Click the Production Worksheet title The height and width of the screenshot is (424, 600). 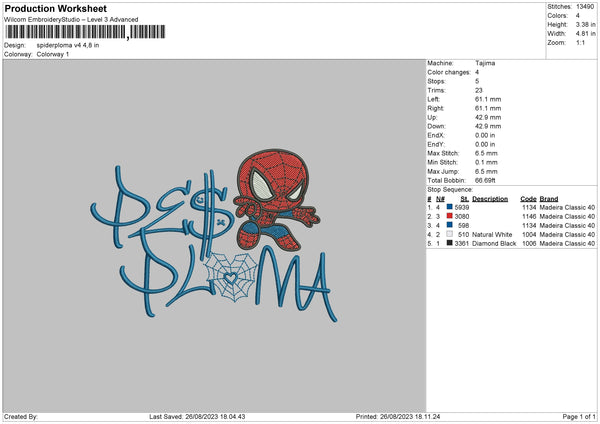tap(55, 9)
